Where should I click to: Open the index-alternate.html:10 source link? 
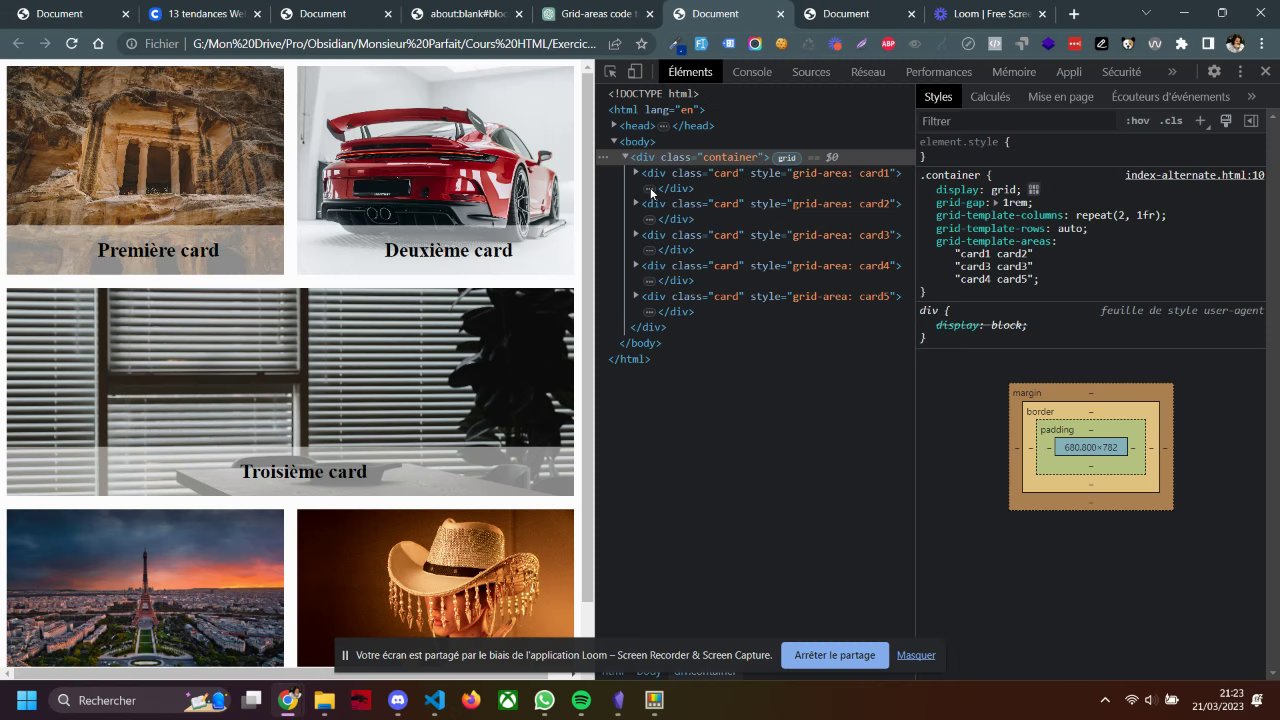pyautogui.click(x=1194, y=175)
